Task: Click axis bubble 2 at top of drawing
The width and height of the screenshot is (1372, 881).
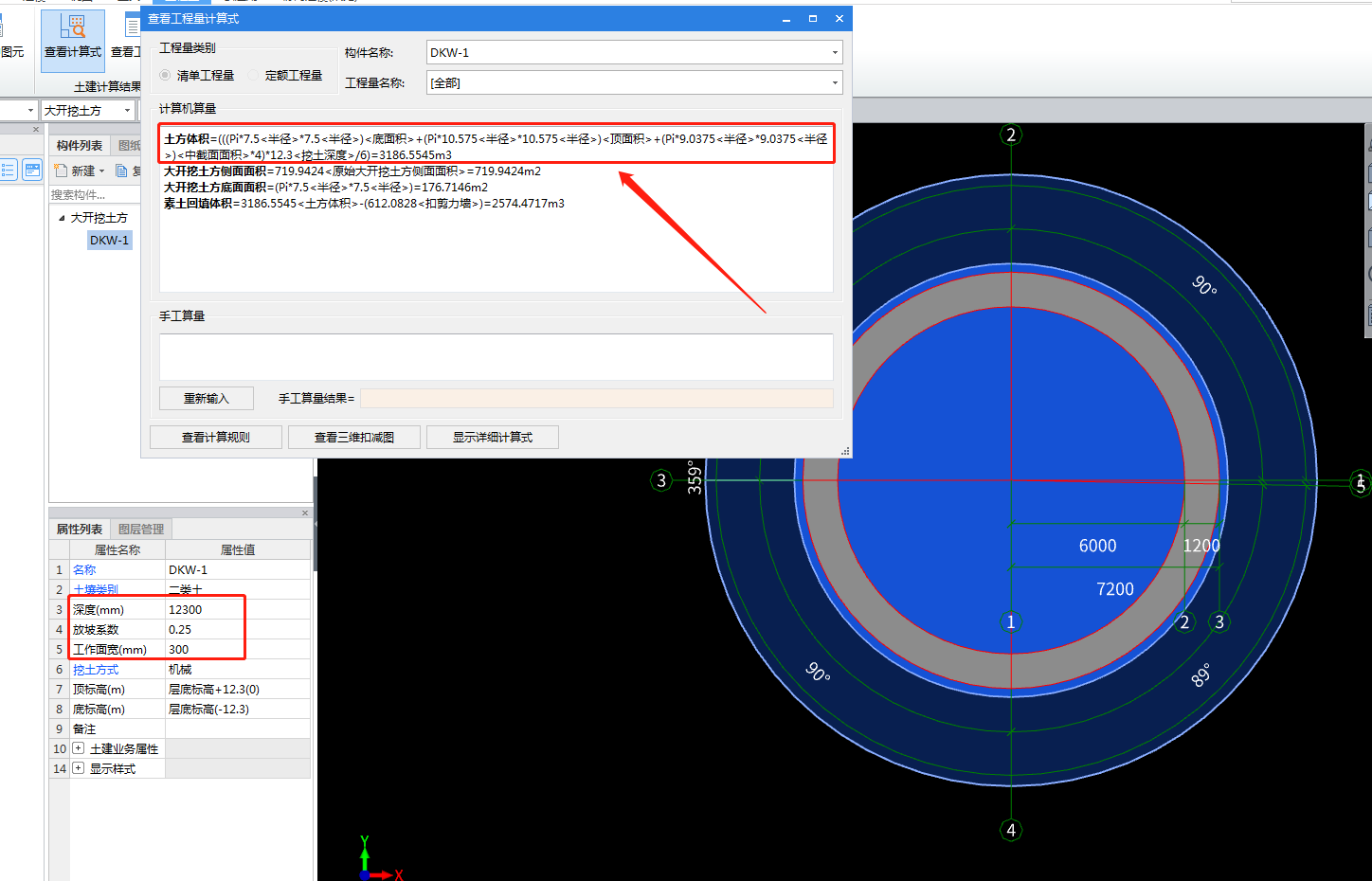Action: [x=1011, y=135]
